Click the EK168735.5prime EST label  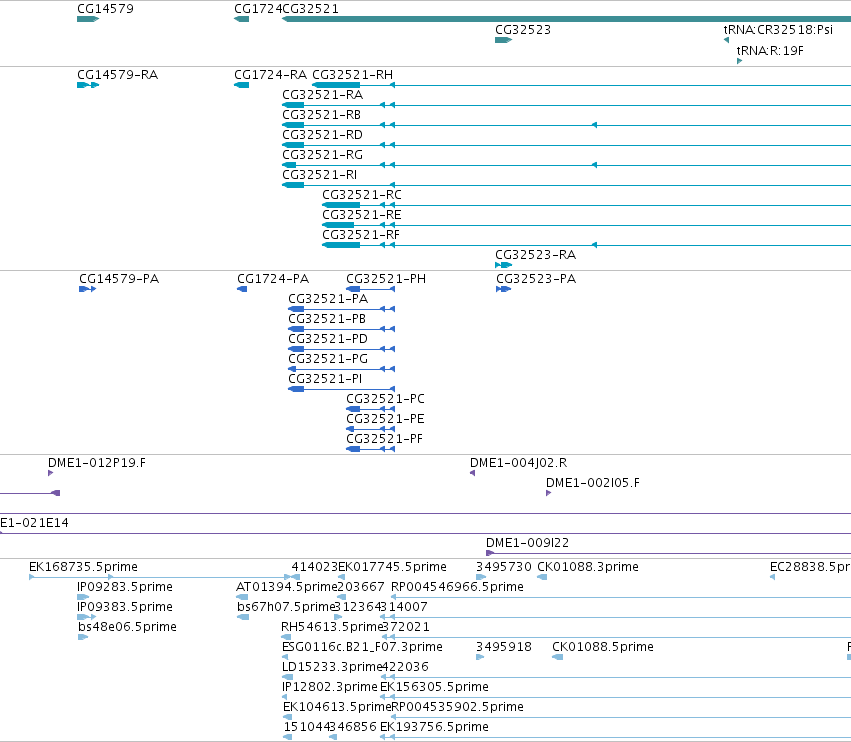[83, 567]
